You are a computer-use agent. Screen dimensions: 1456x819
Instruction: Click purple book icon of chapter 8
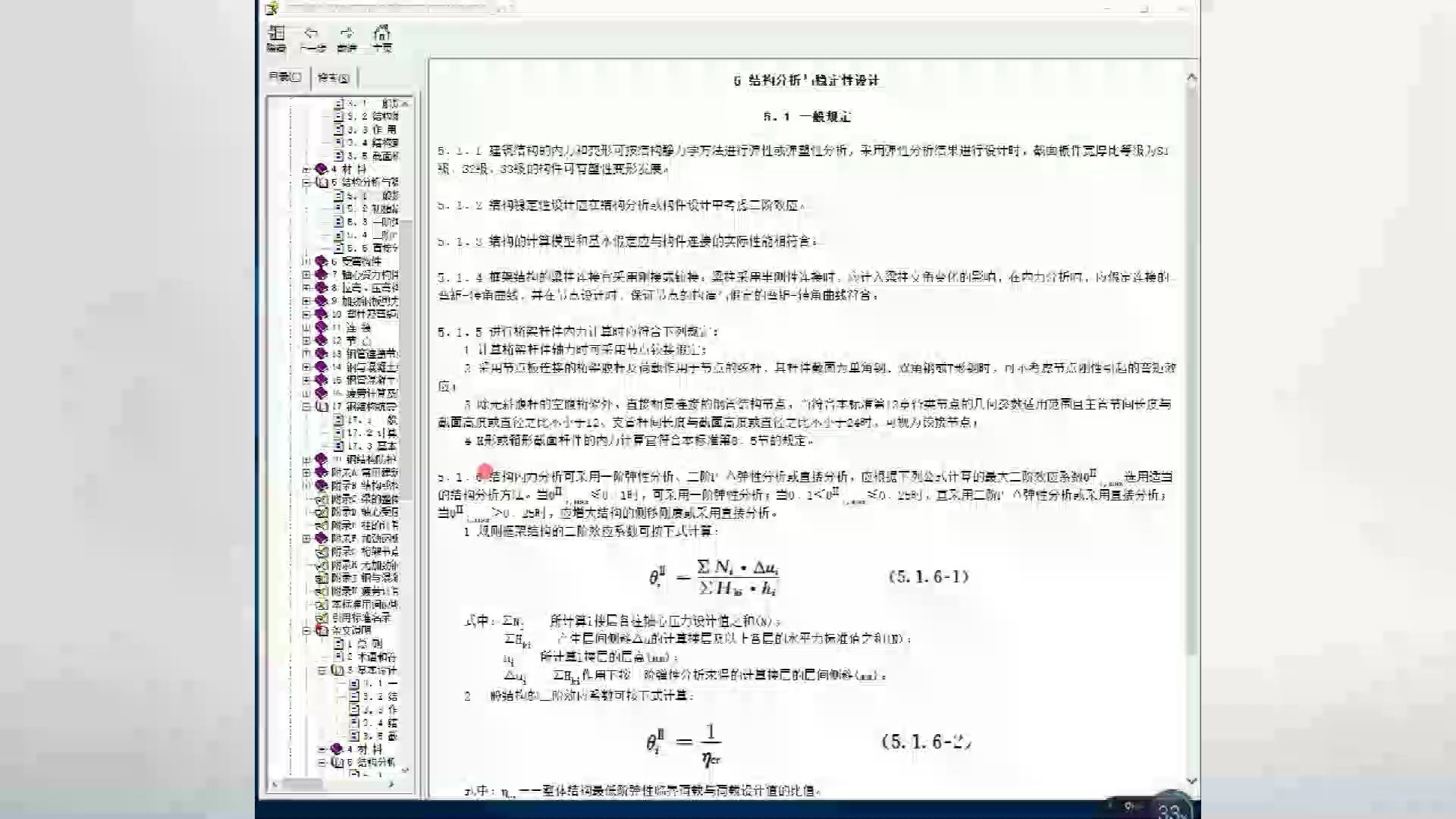[321, 288]
